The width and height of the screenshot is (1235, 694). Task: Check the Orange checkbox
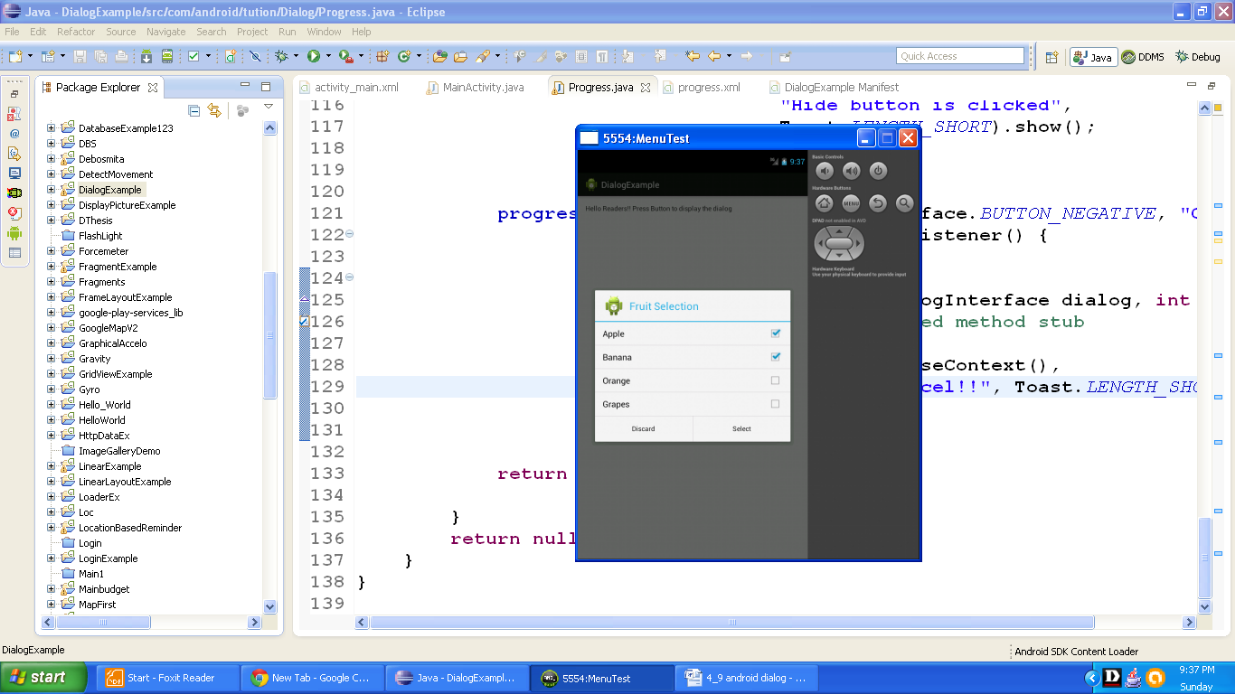coord(775,380)
